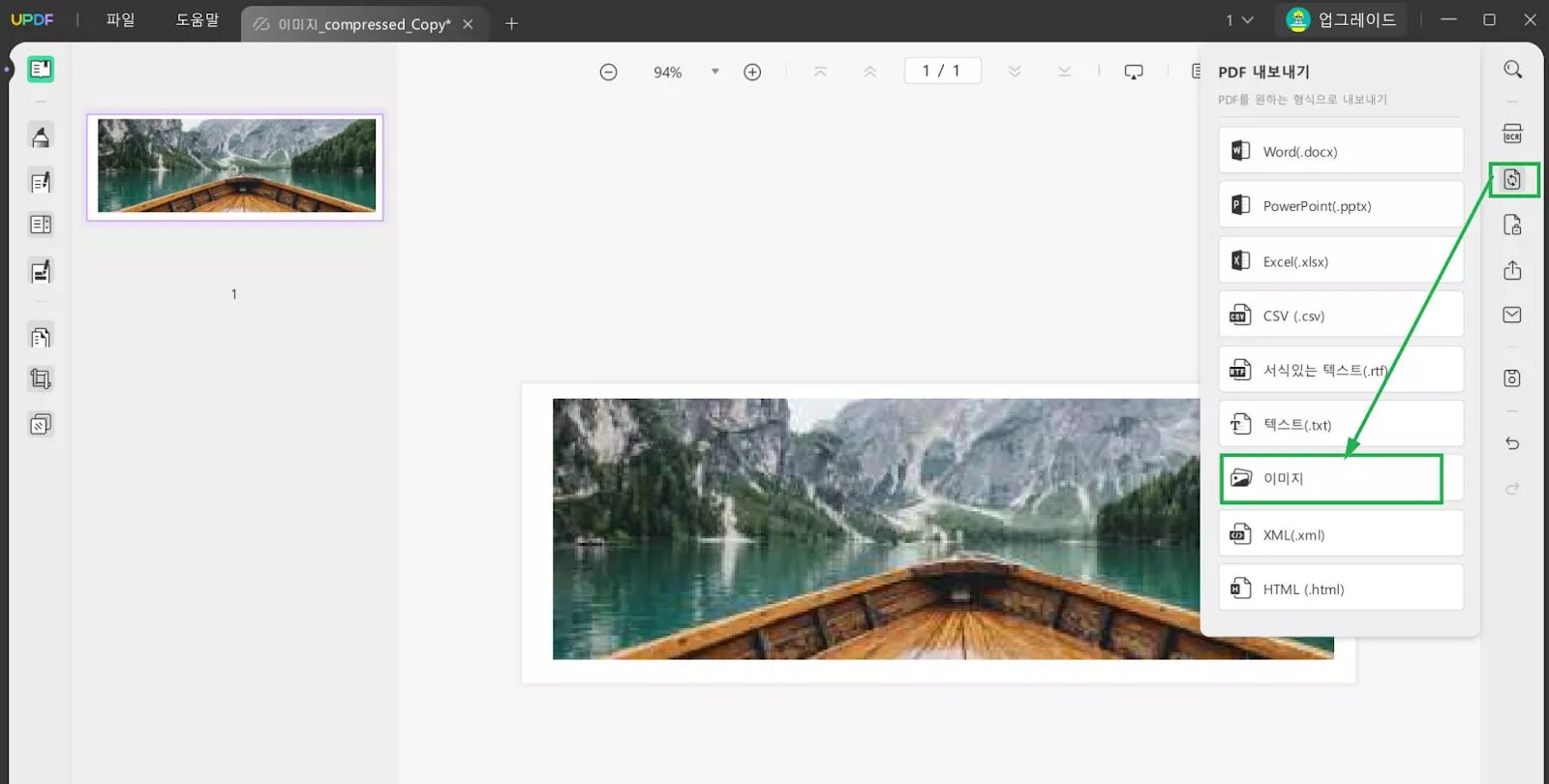Go to the next page
Screen dimensions: 1549x784
(x=1015, y=72)
